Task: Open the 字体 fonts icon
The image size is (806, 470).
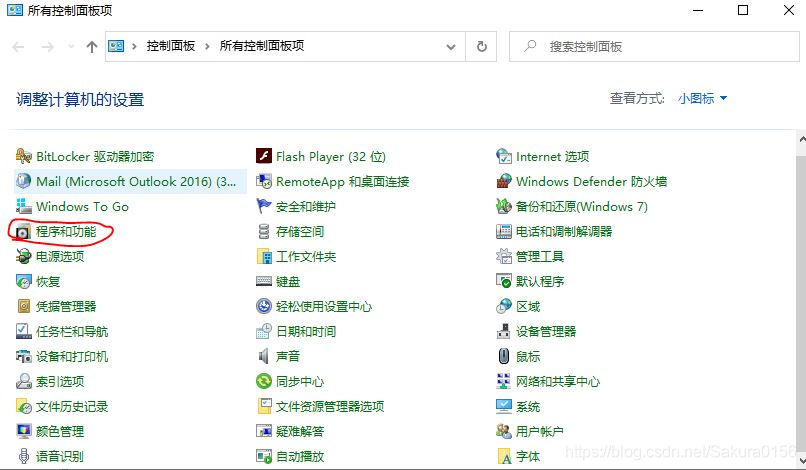Action: [x=504, y=456]
